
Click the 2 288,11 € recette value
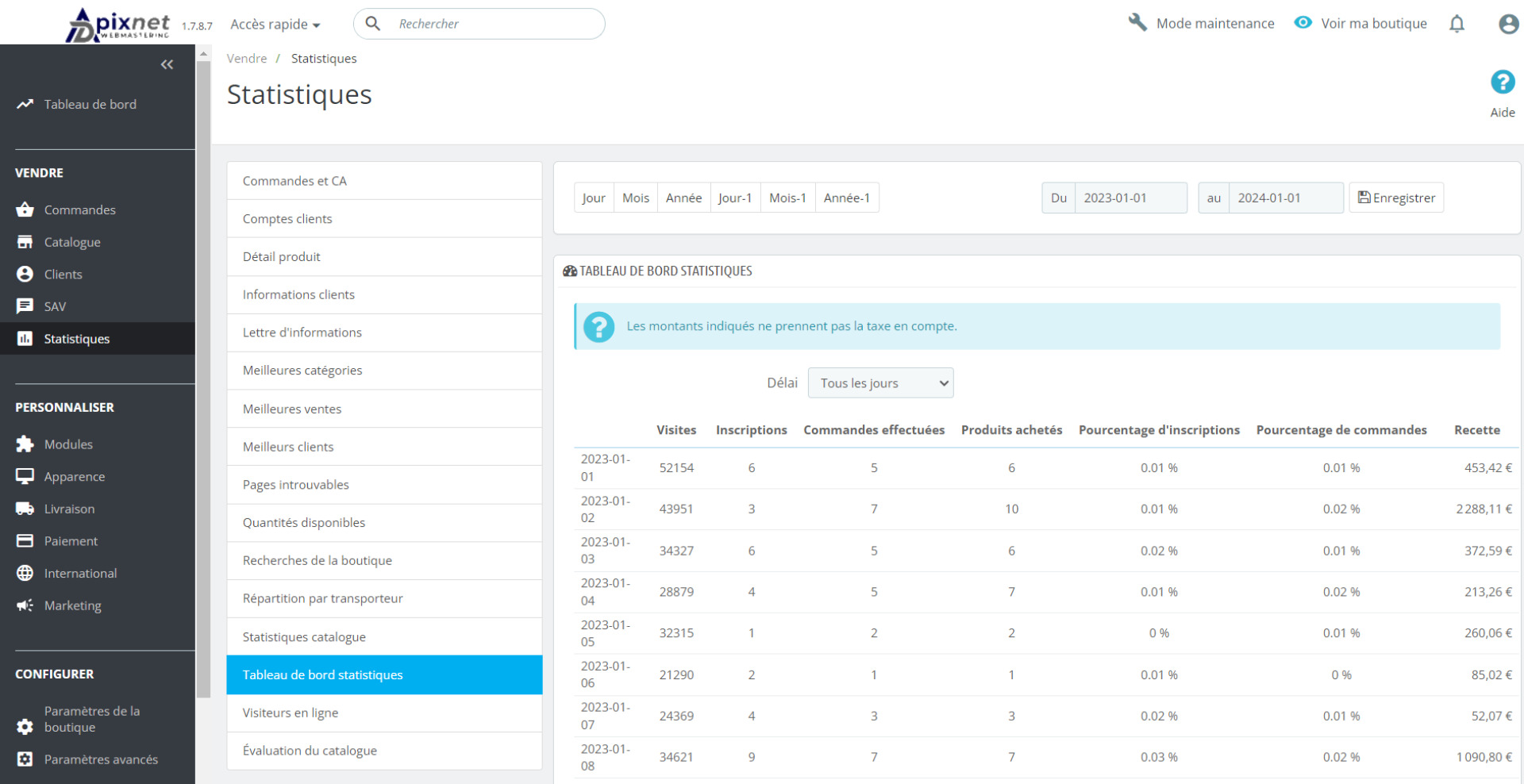pyautogui.click(x=1484, y=509)
